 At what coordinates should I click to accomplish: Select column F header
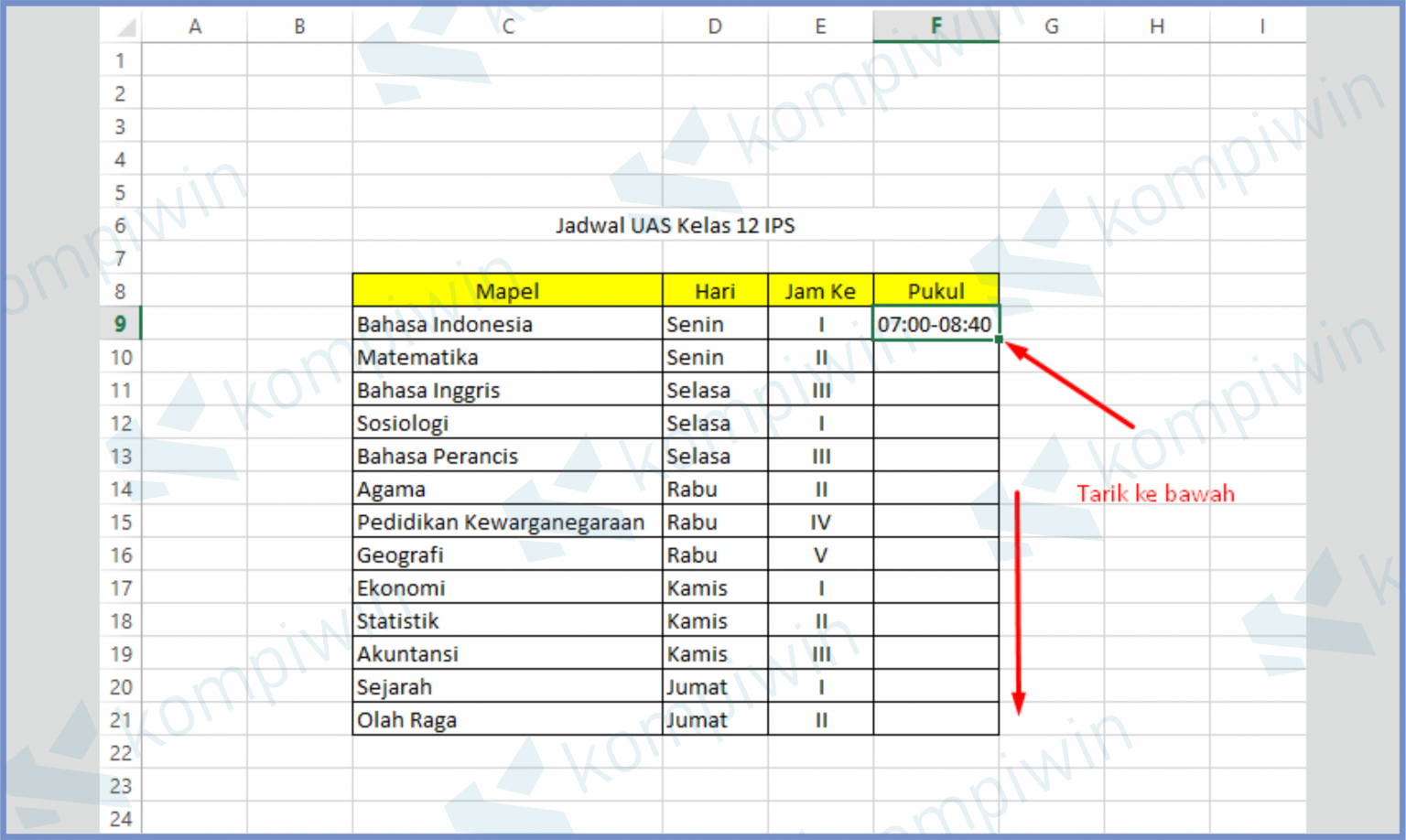coord(936,26)
